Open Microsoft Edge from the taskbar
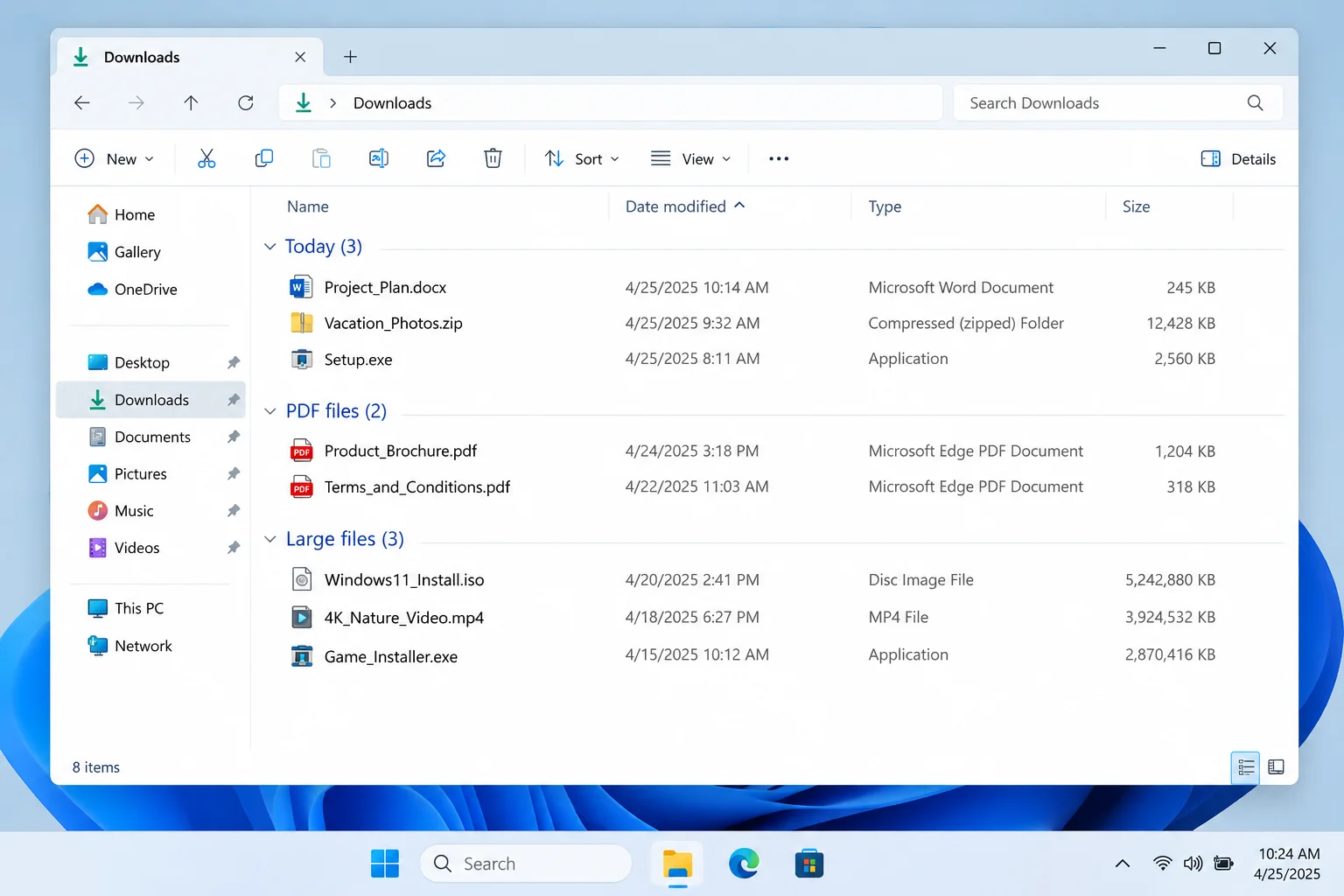 744,864
